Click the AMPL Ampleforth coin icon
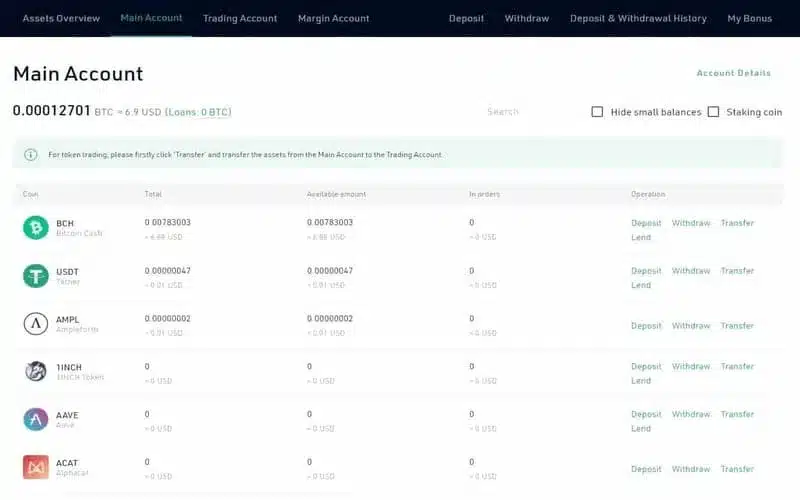The width and height of the screenshot is (800, 500). pos(36,323)
